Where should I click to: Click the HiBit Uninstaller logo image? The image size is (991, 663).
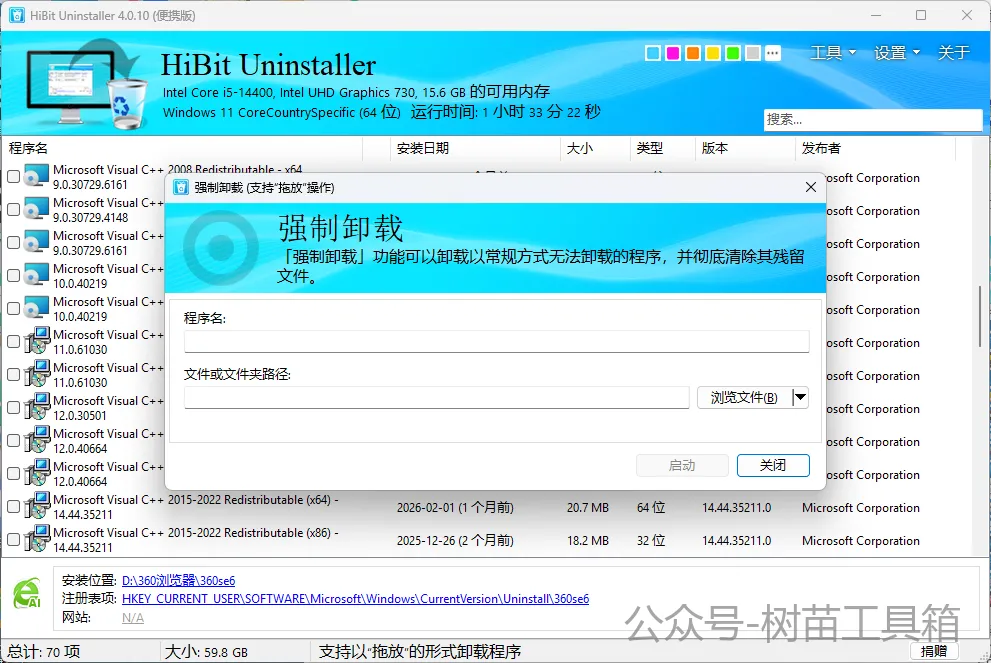(85, 85)
